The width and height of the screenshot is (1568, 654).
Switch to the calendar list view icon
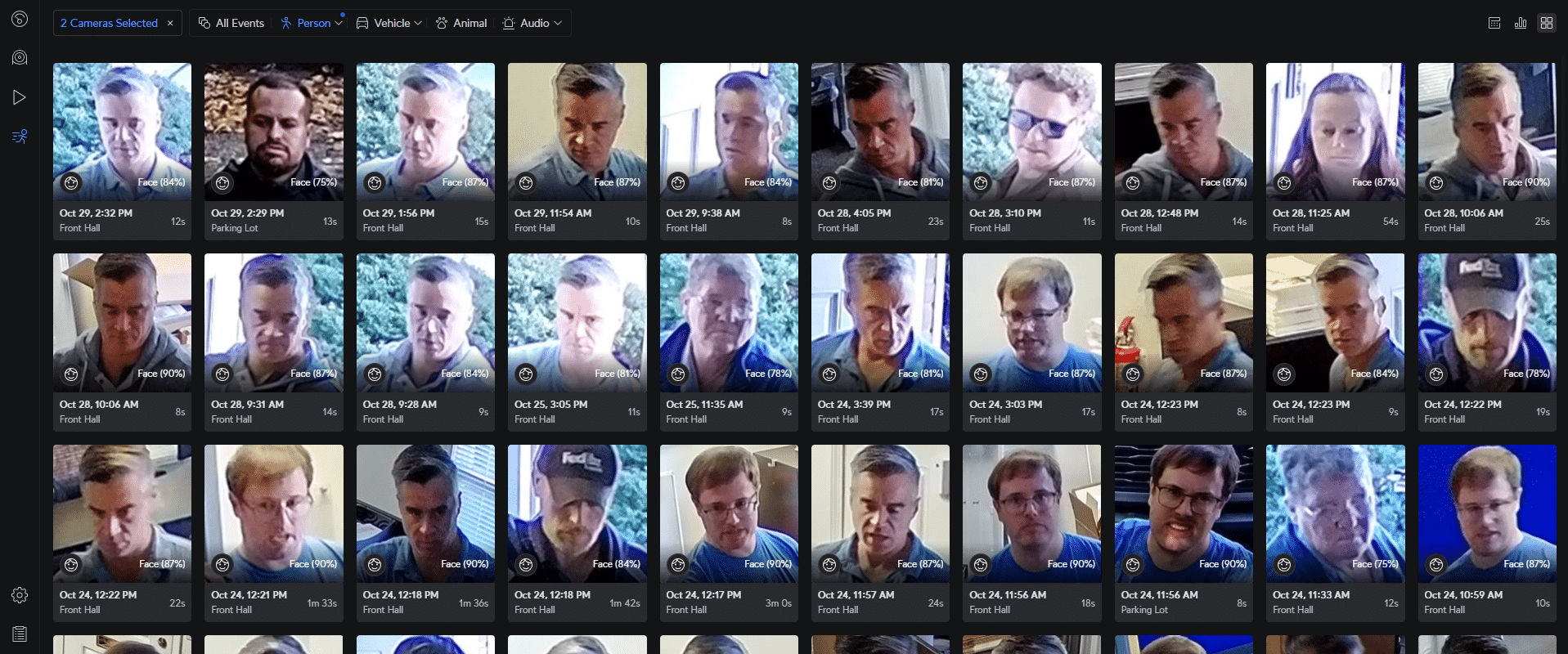point(1494,23)
